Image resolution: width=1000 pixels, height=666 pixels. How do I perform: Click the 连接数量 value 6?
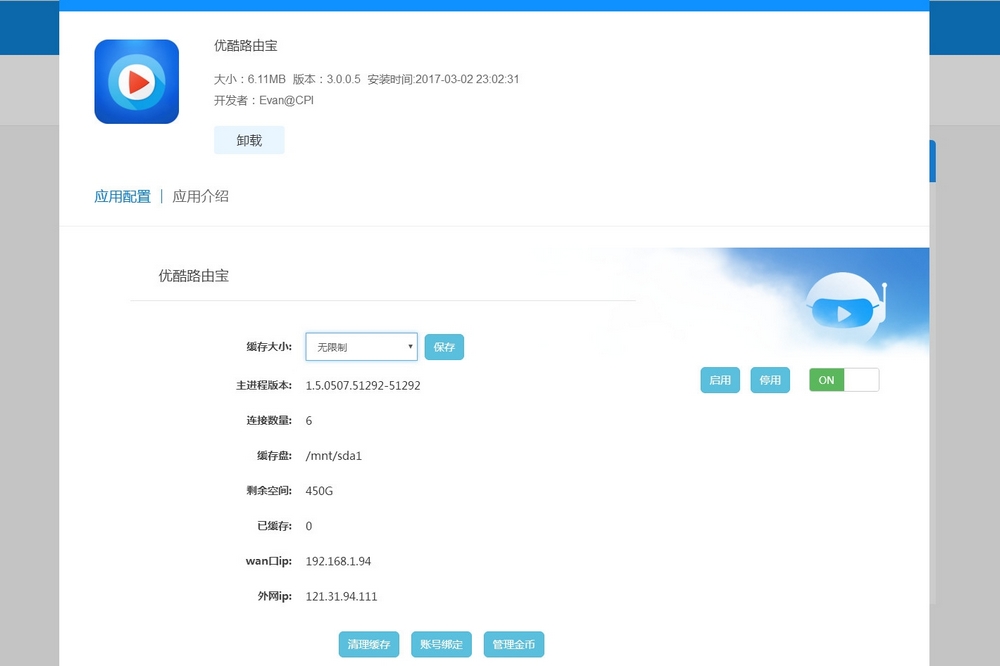309,420
